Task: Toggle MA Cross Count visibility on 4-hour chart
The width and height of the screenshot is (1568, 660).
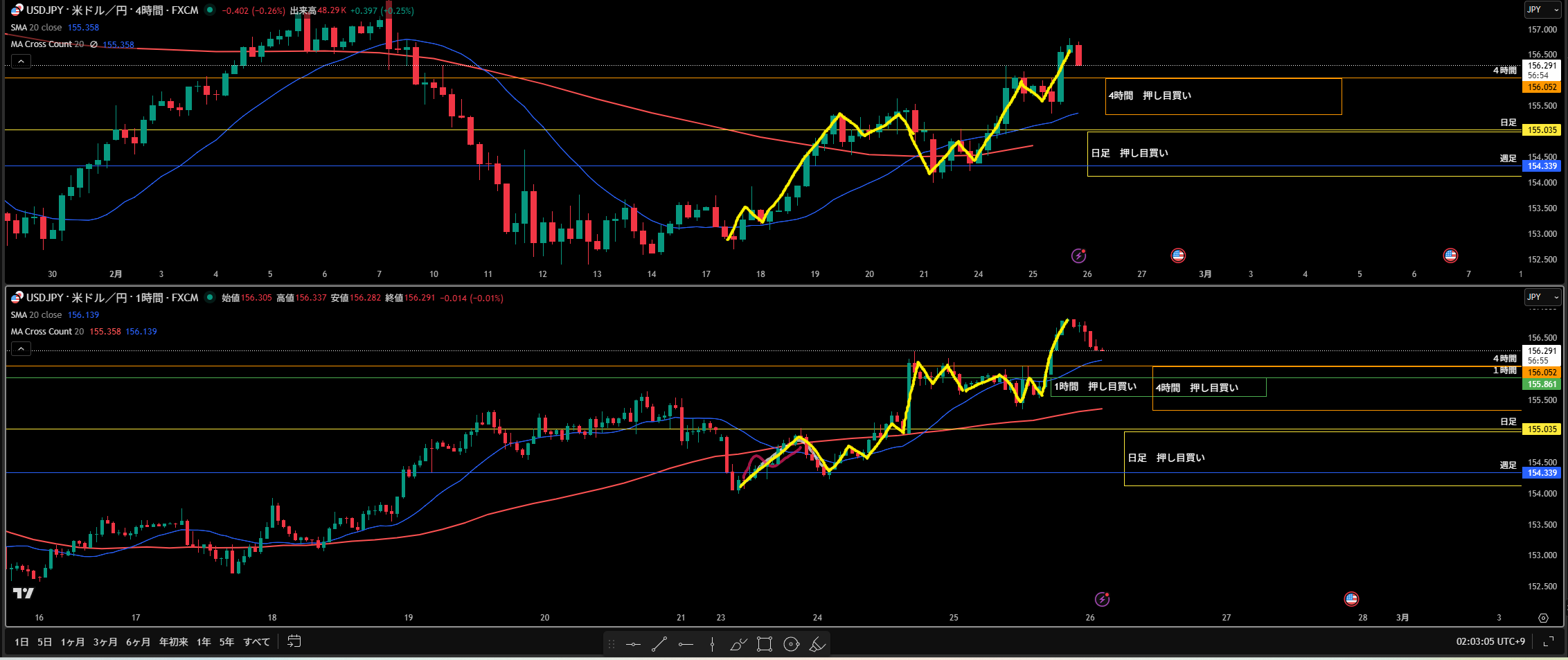Action: [93, 44]
